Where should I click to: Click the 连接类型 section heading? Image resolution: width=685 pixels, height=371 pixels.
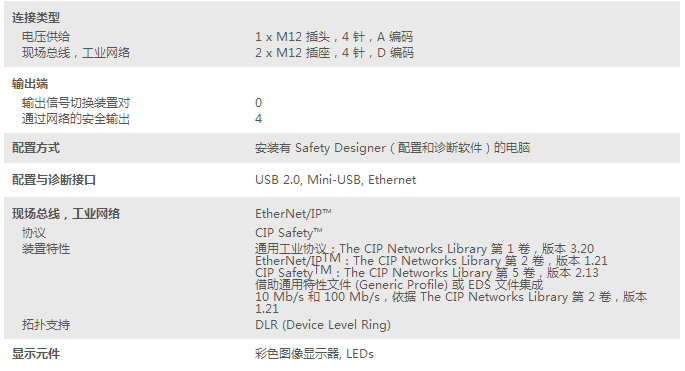(36, 18)
